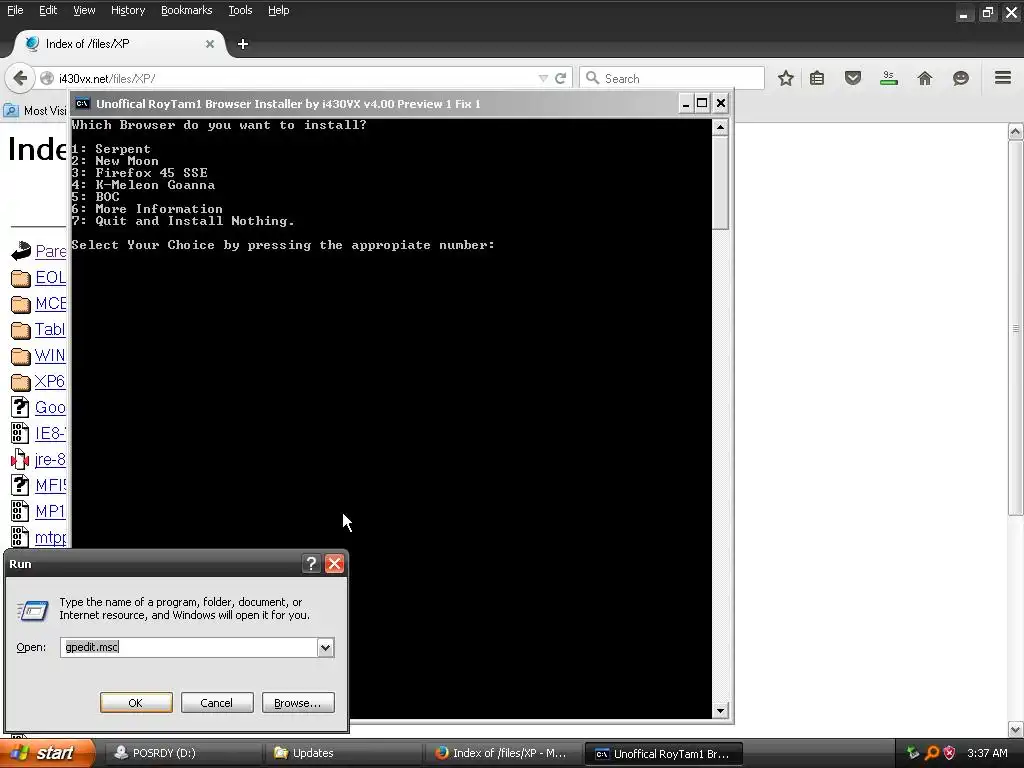Click the XP6 folder icon

(21, 382)
